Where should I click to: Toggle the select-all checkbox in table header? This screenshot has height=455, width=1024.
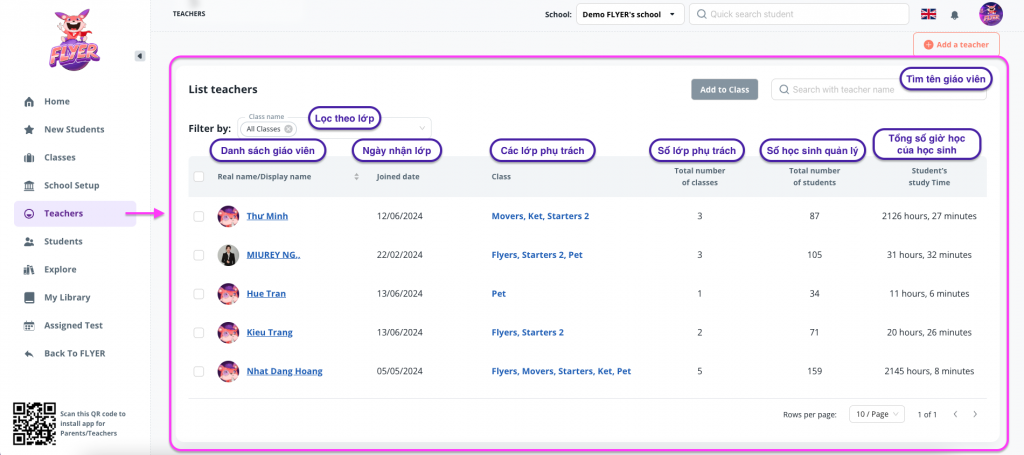point(198,177)
